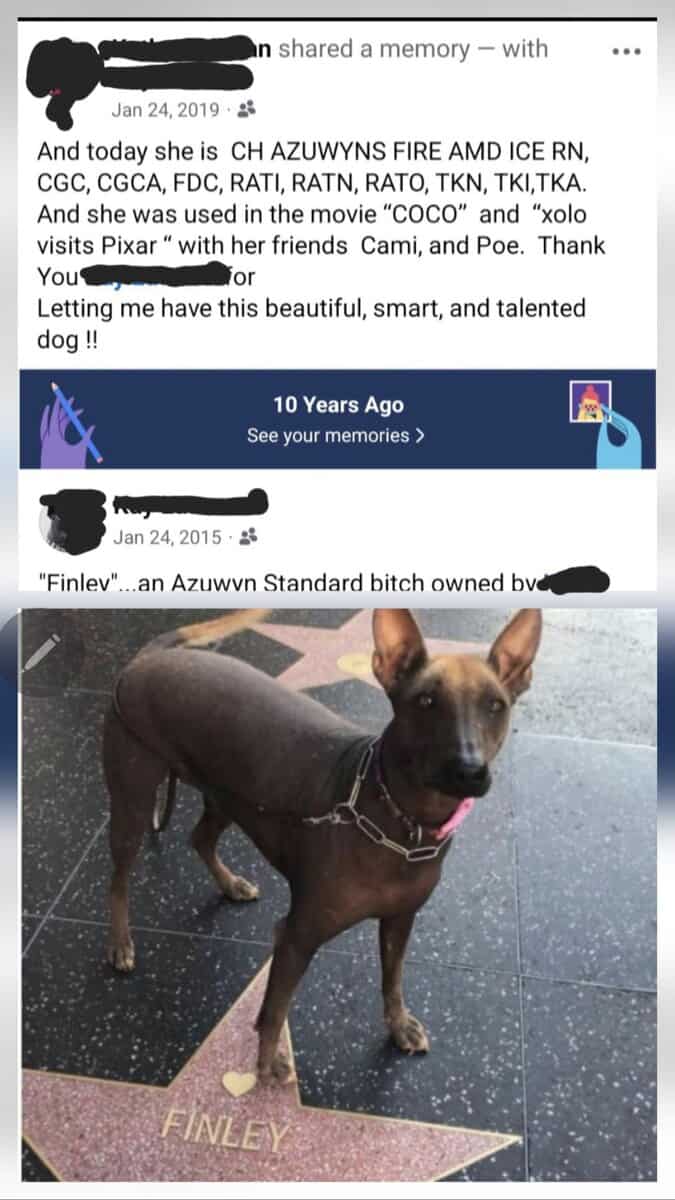The image size is (675, 1200).
Task: Click the sharer's redacted name in header
Action: point(165,46)
